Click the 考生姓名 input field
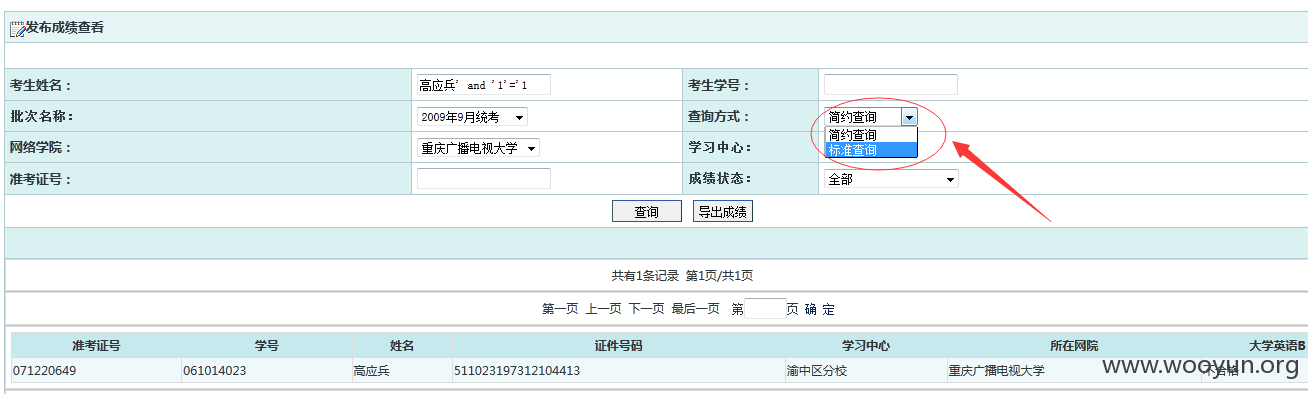Screen dimensions: 1308x394 click(x=484, y=85)
